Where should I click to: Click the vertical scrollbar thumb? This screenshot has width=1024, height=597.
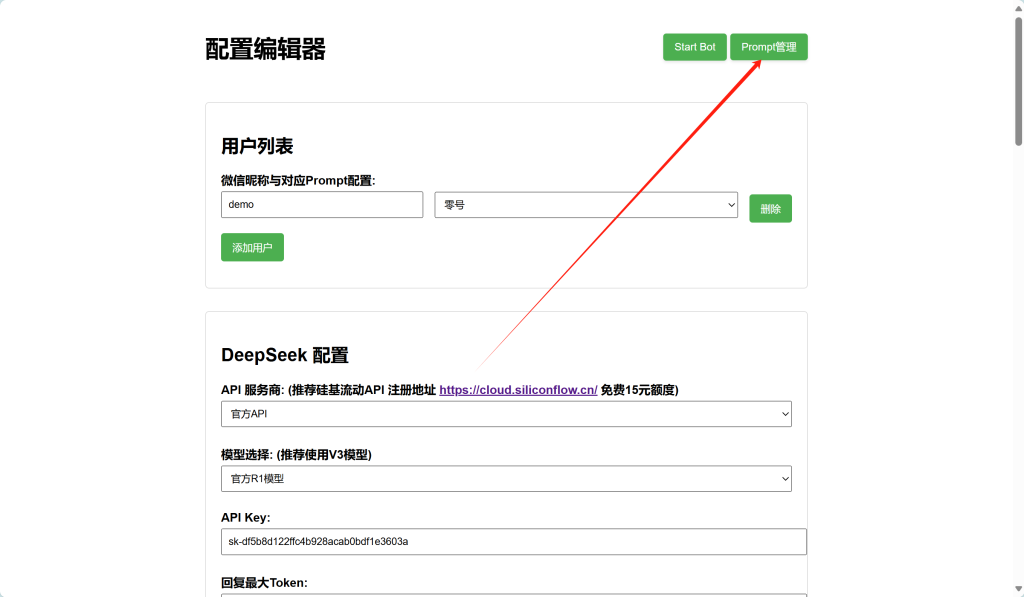[1018, 82]
